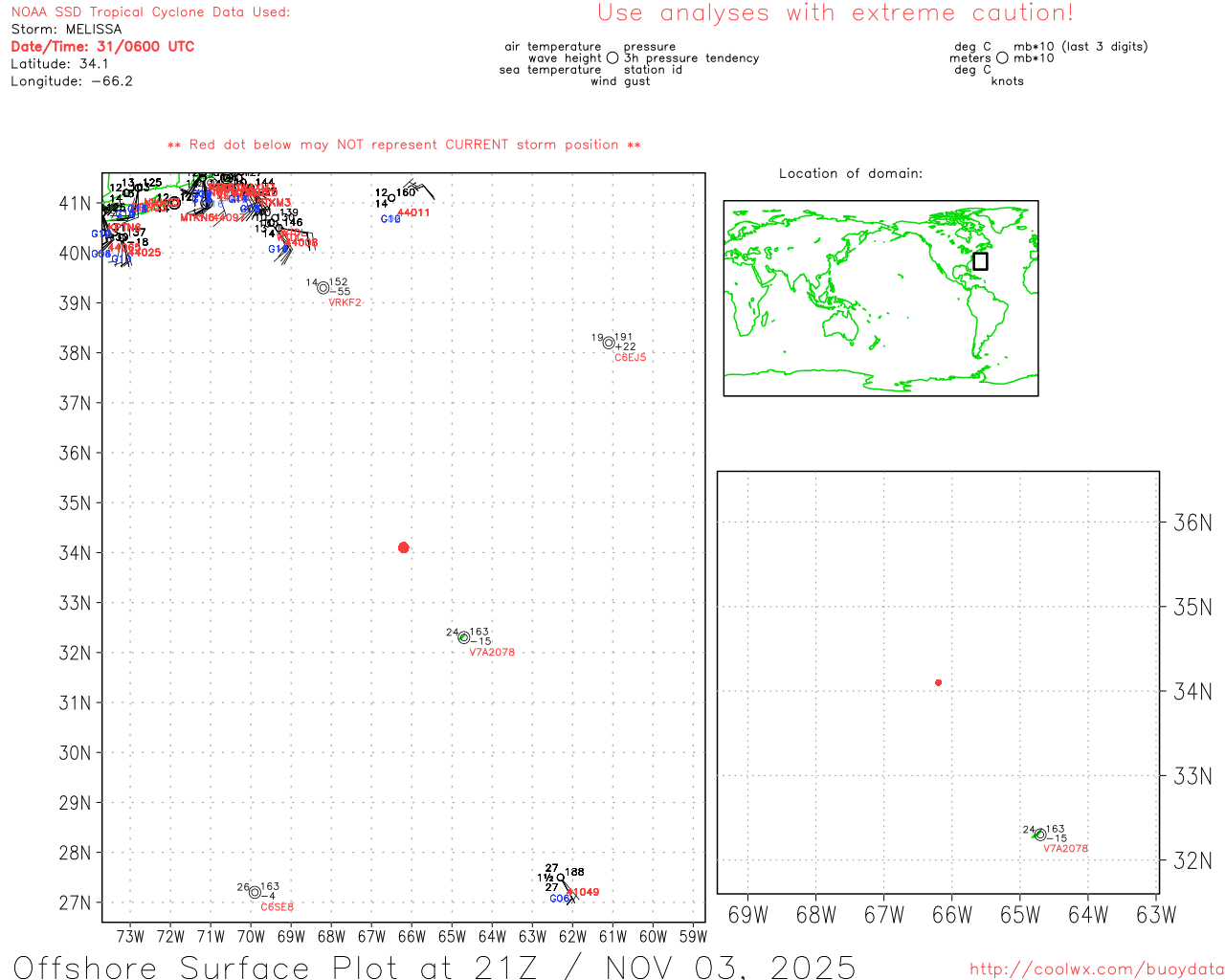Click the 41N latitude label on the main map

tap(75, 203)
